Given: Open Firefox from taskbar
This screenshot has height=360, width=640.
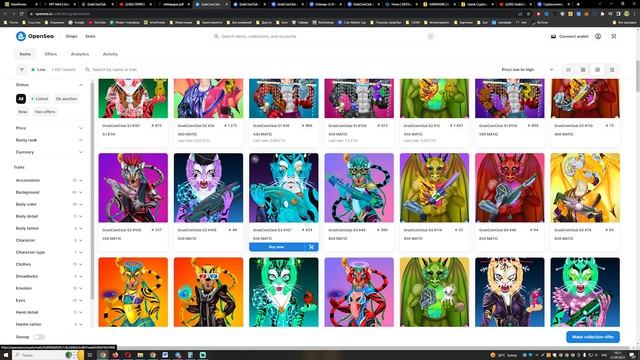Looking at the screenshot, I should click(116, 355).
